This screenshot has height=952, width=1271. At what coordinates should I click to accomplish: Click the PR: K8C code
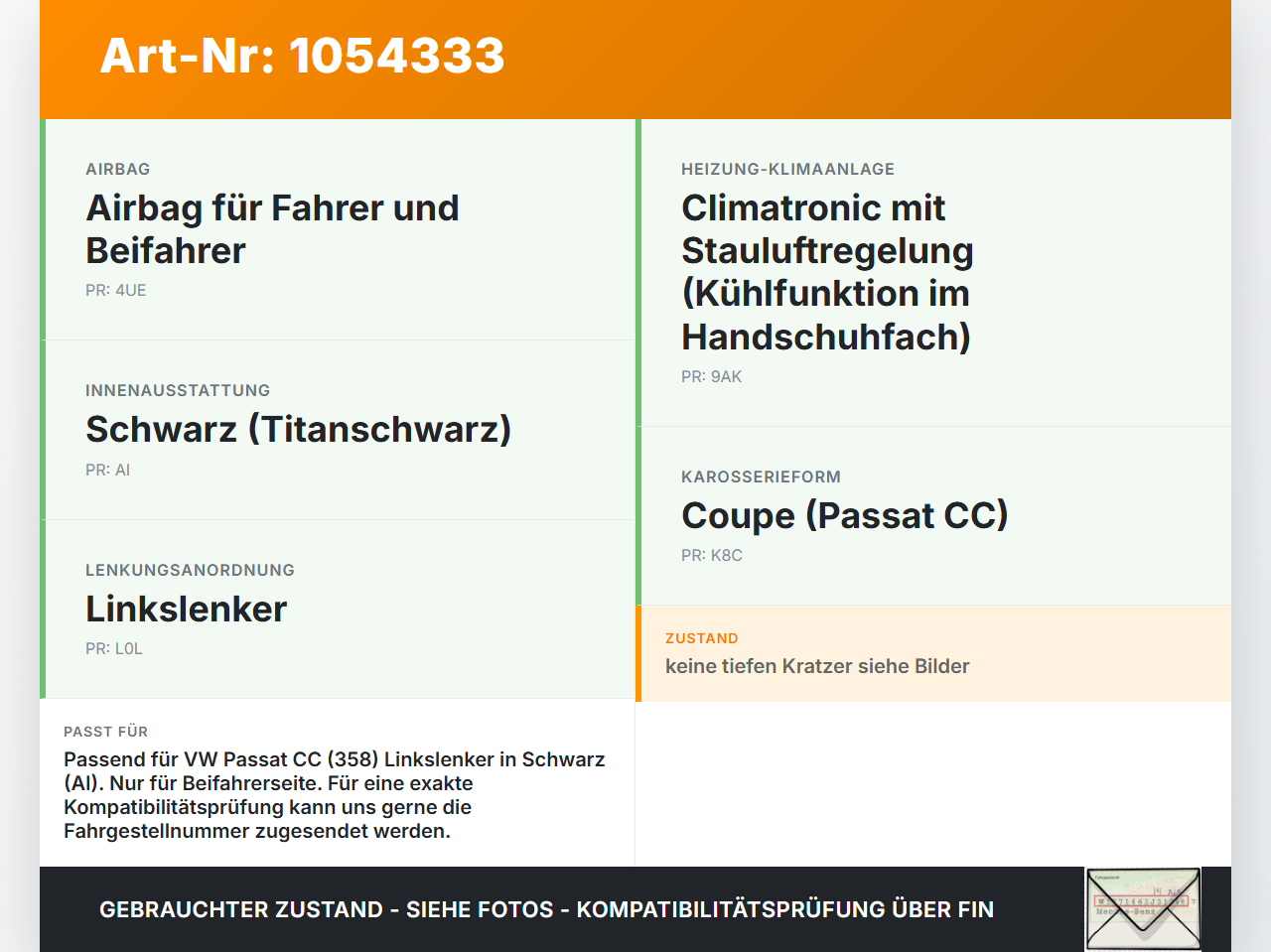712,556
